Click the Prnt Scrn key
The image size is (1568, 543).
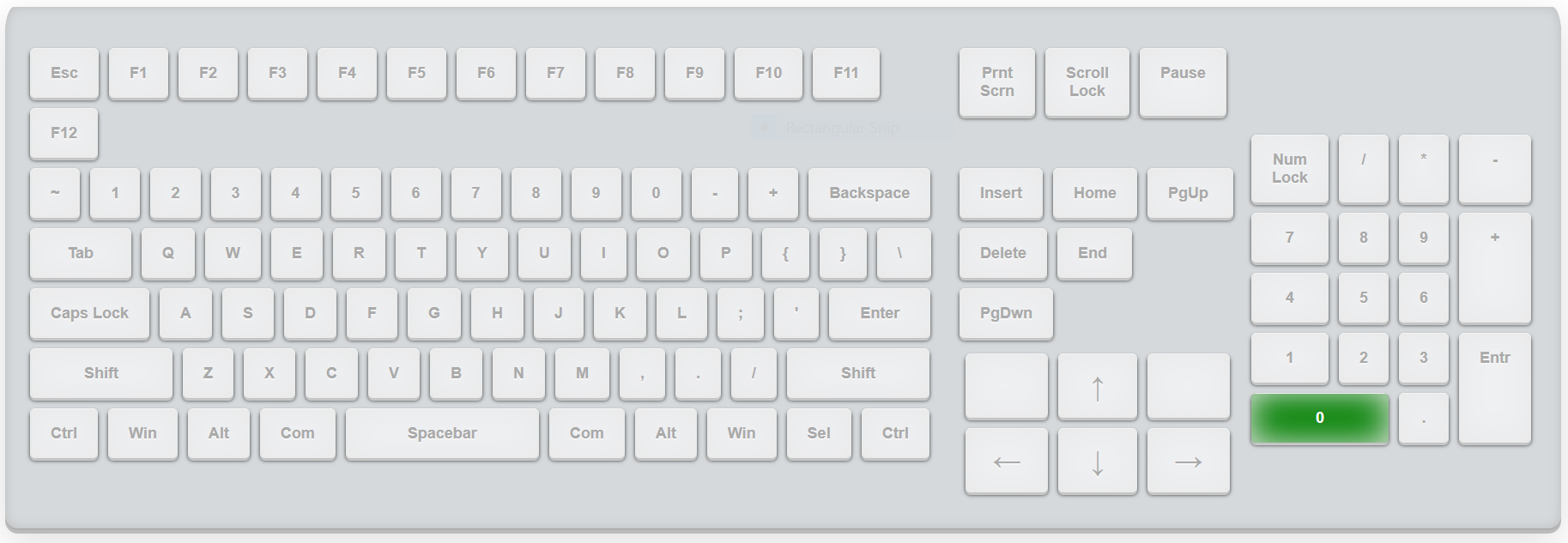pos(996,82)
